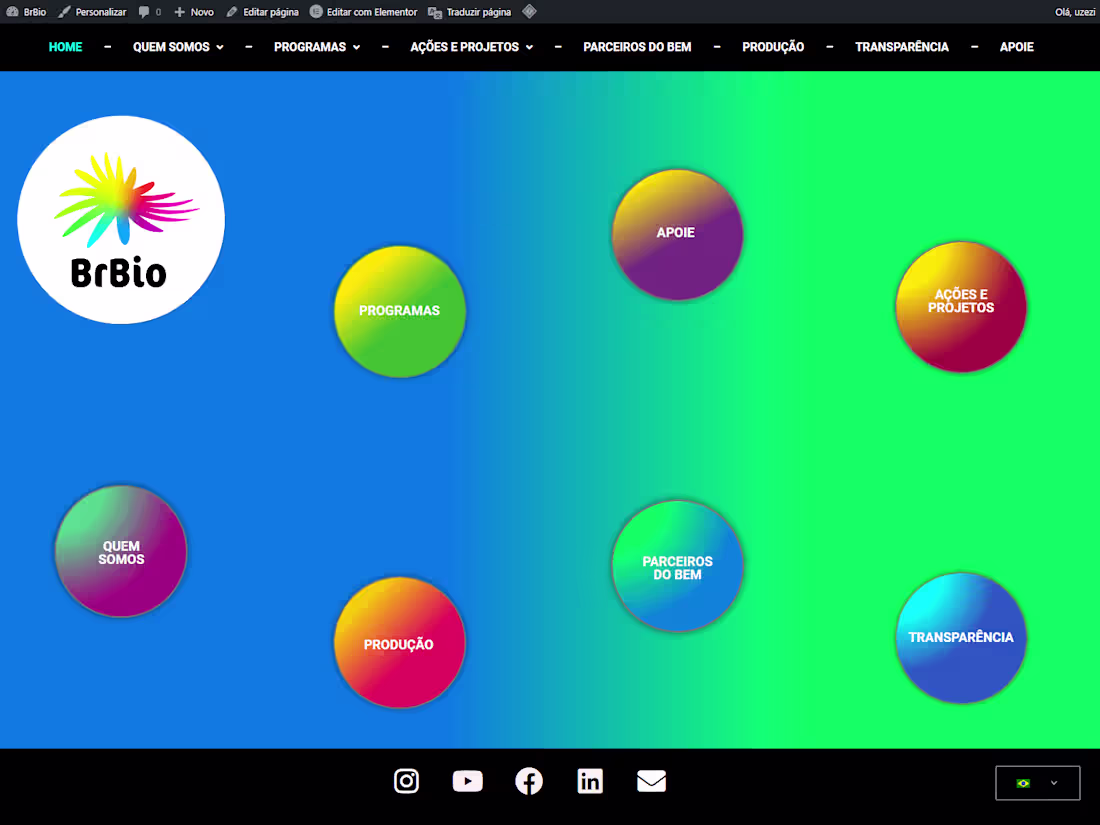Click the Ações e Projetos circle button
Viewport: 1100px width, 825px height.
pos(961,307)
